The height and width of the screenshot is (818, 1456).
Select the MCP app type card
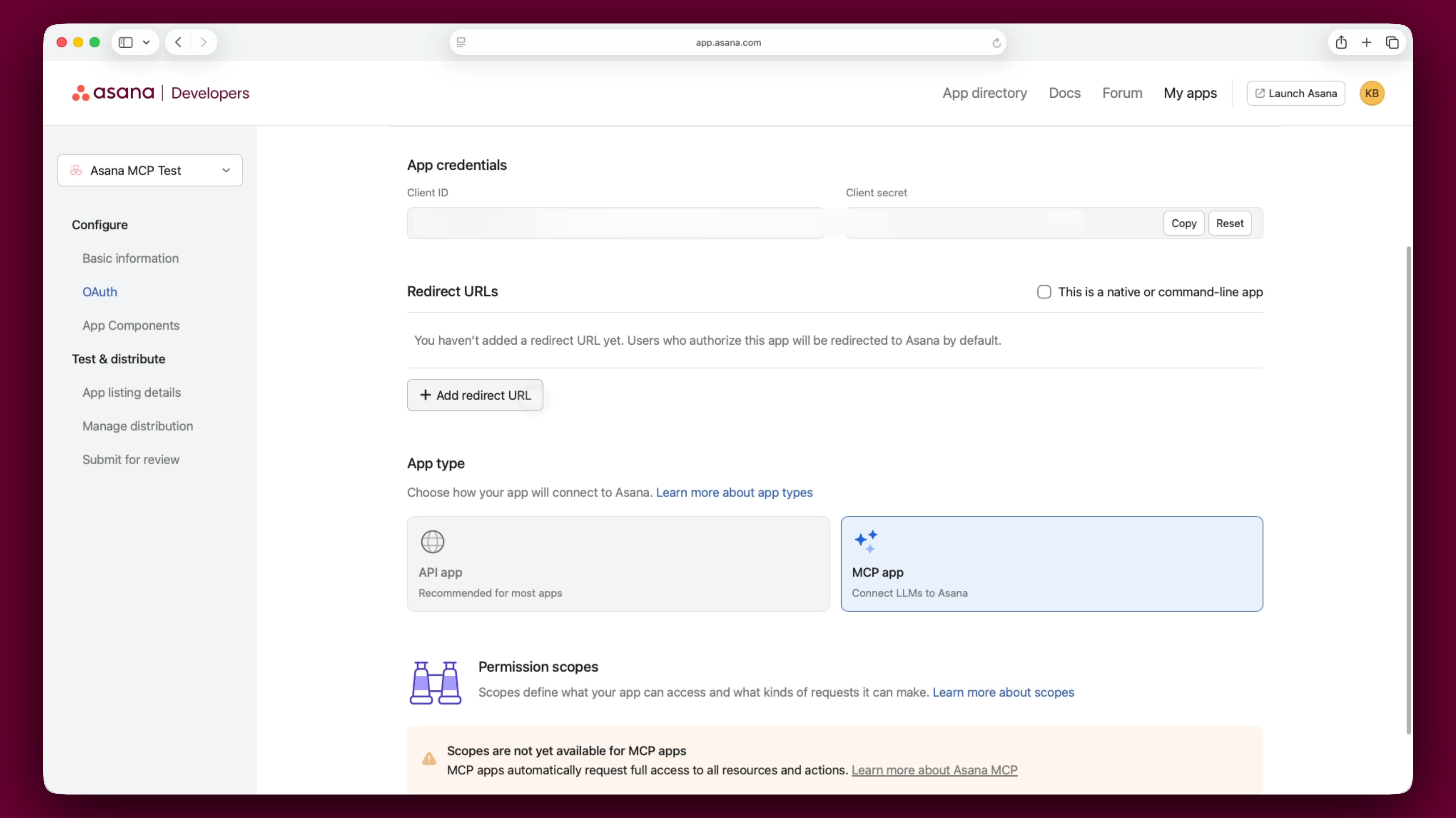[x=1051, y=563]
